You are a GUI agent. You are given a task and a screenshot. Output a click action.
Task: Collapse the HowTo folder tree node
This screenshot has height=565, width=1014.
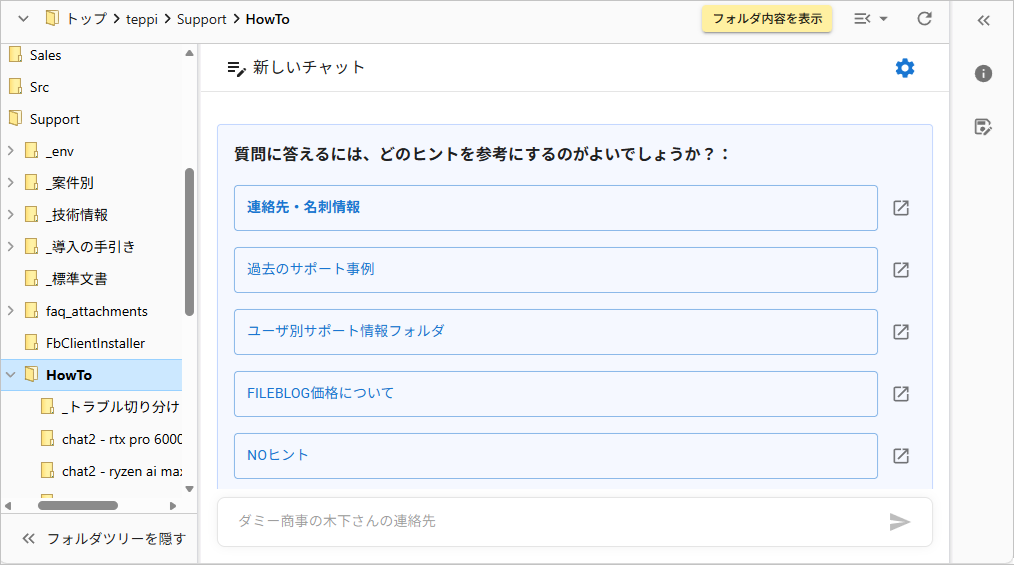point(10,375)
